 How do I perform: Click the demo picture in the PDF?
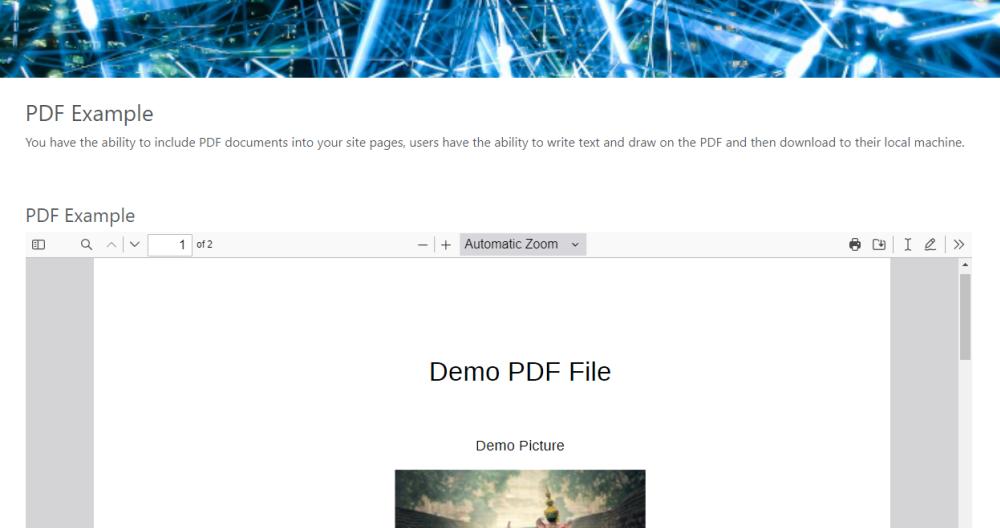[x=520, y=499]
